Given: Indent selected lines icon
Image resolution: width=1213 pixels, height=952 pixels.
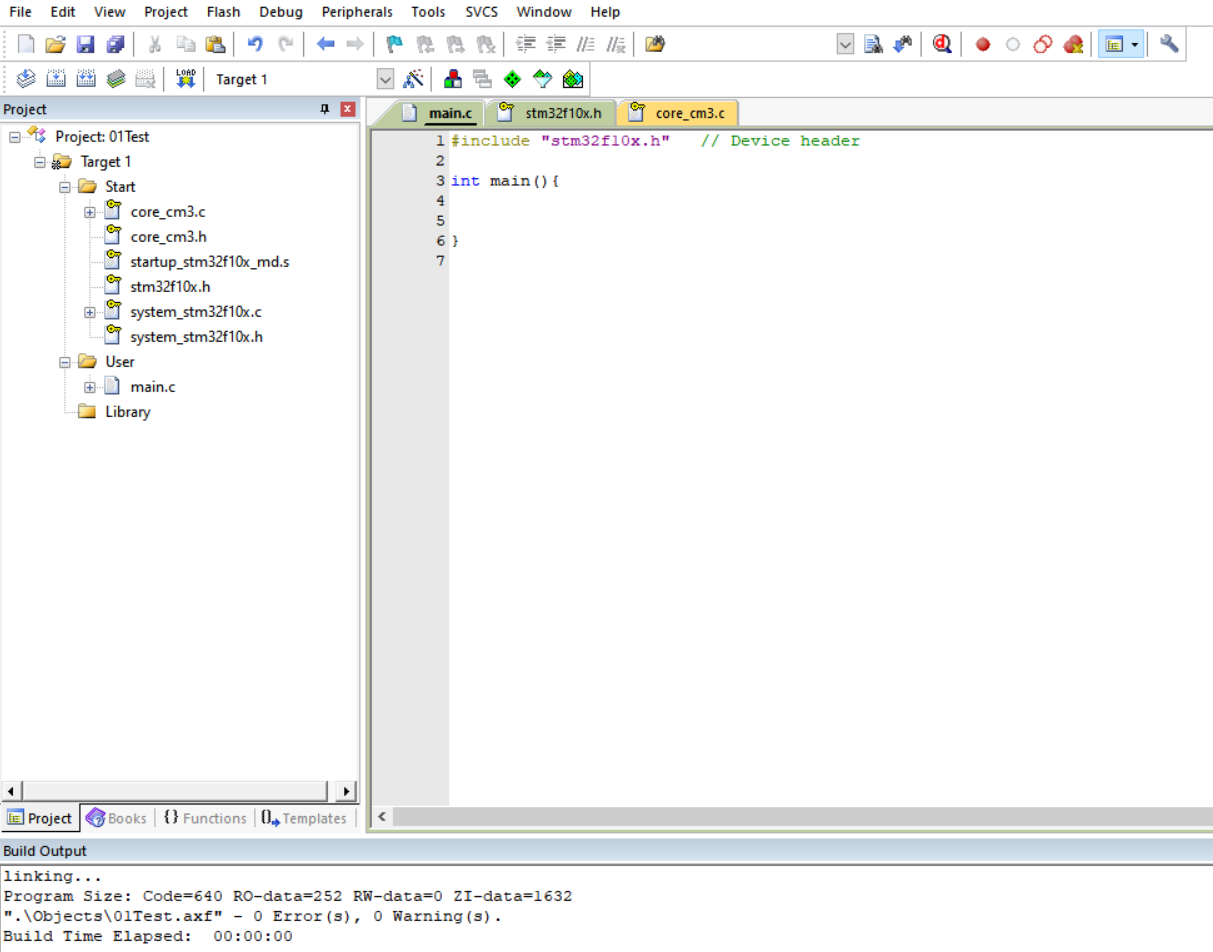Looking at the screenshot, I should click(x=526, y=44).
